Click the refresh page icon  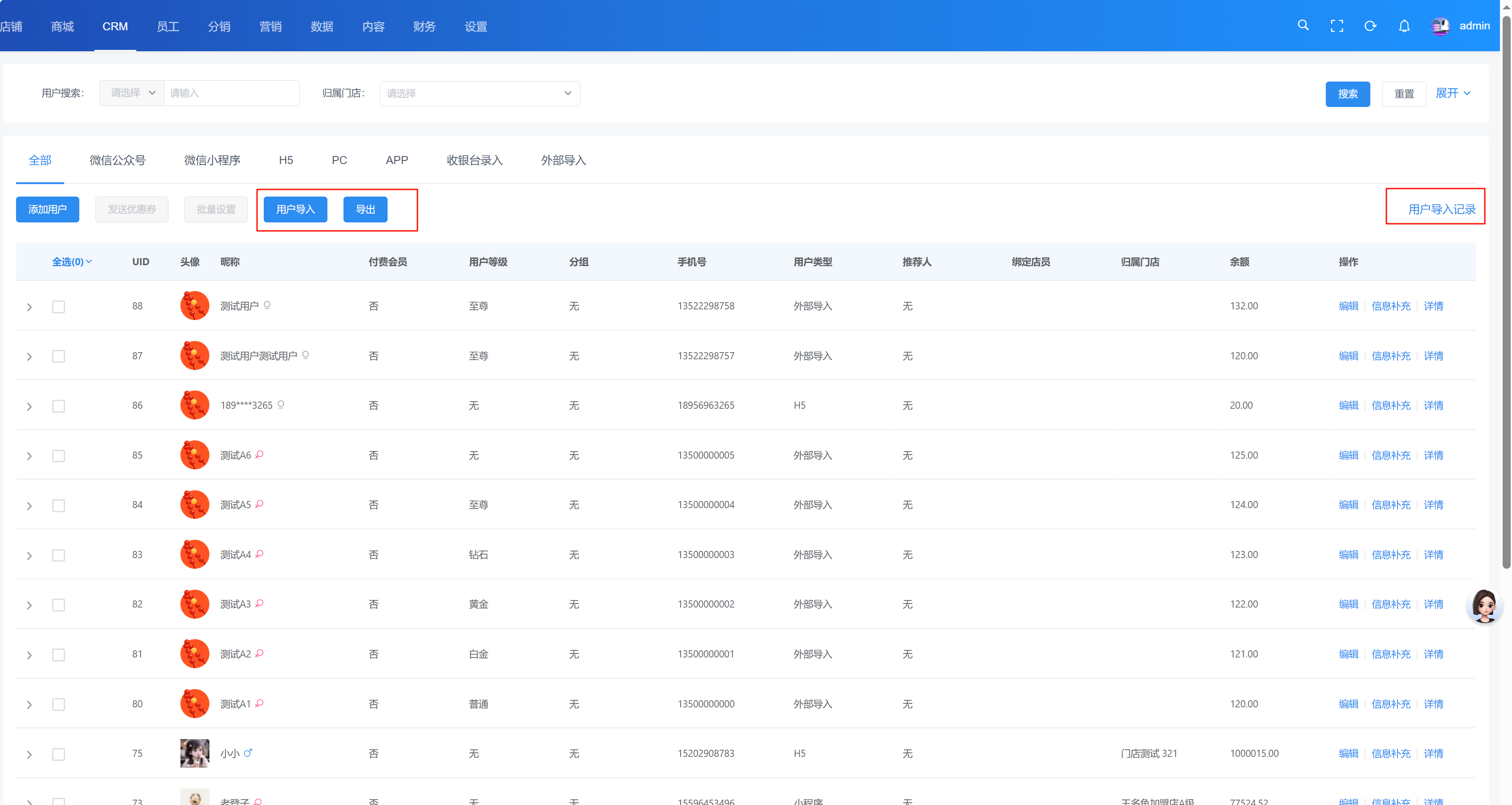coord(1370,26)
